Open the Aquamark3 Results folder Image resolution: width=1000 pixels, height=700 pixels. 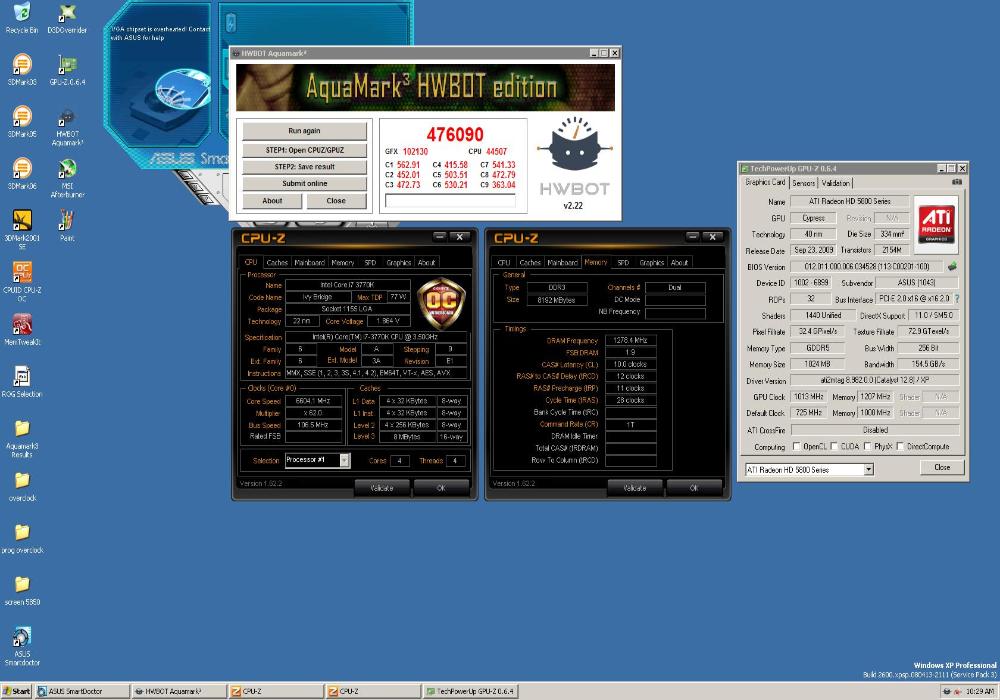[22, 437]
